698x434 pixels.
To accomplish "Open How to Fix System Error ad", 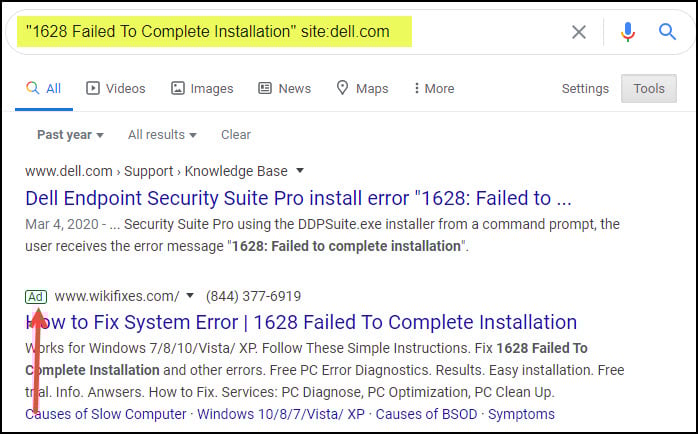I will tap(301, 322).
